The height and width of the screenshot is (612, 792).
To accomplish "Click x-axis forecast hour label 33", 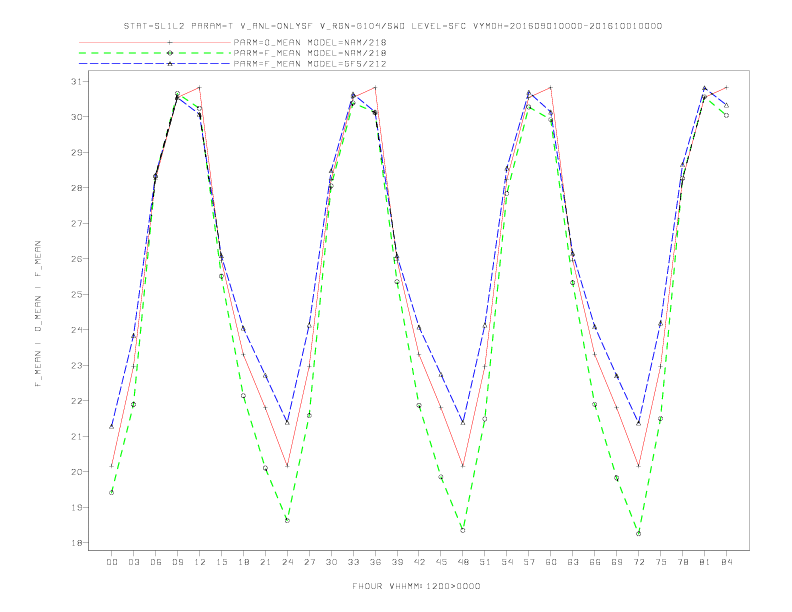I will tap(353, 562).
